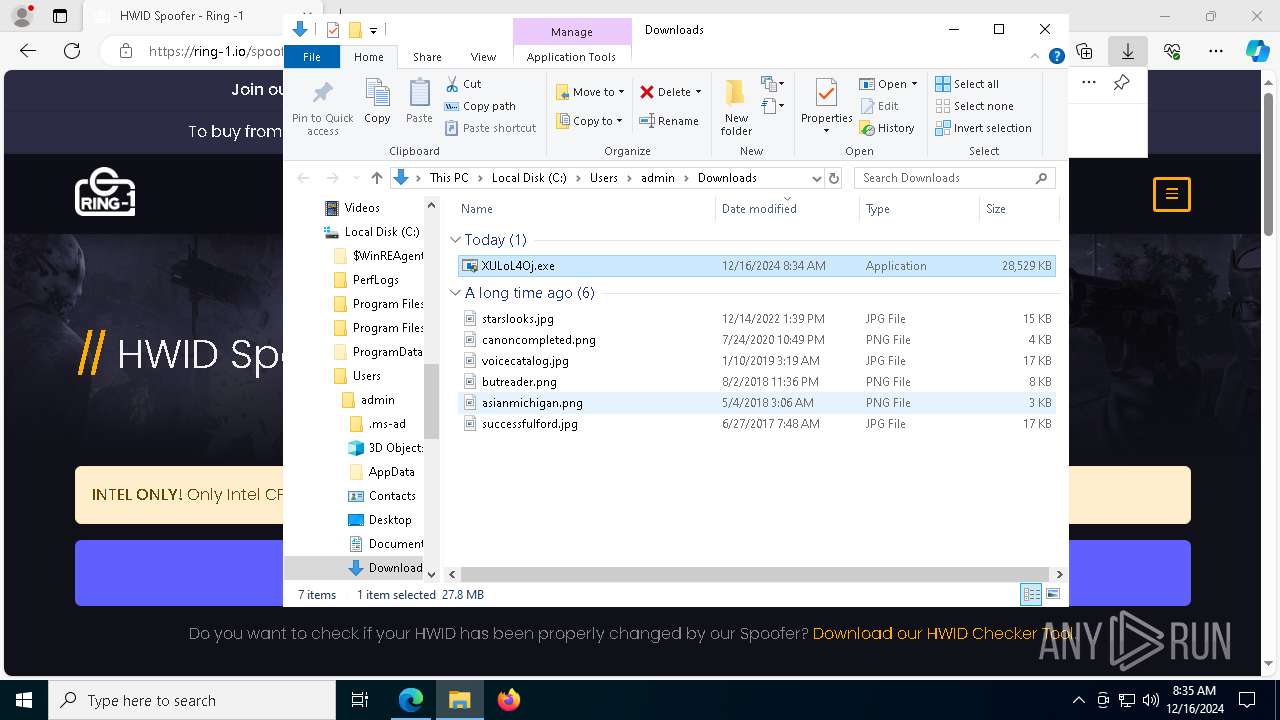The width and height of the screenshot is (1280, 720).
Task: Click the Windows taskbar search box
Action: (192, 700)
